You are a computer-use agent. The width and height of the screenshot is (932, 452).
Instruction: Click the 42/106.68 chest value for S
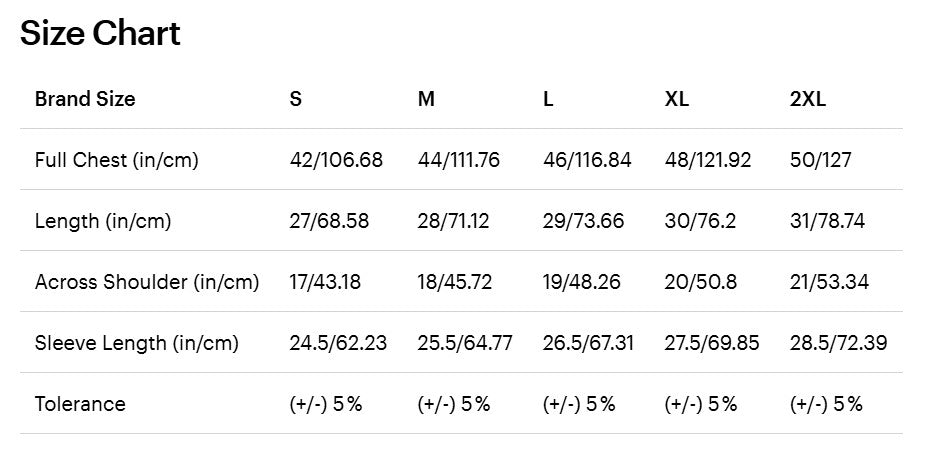(336, 160)
